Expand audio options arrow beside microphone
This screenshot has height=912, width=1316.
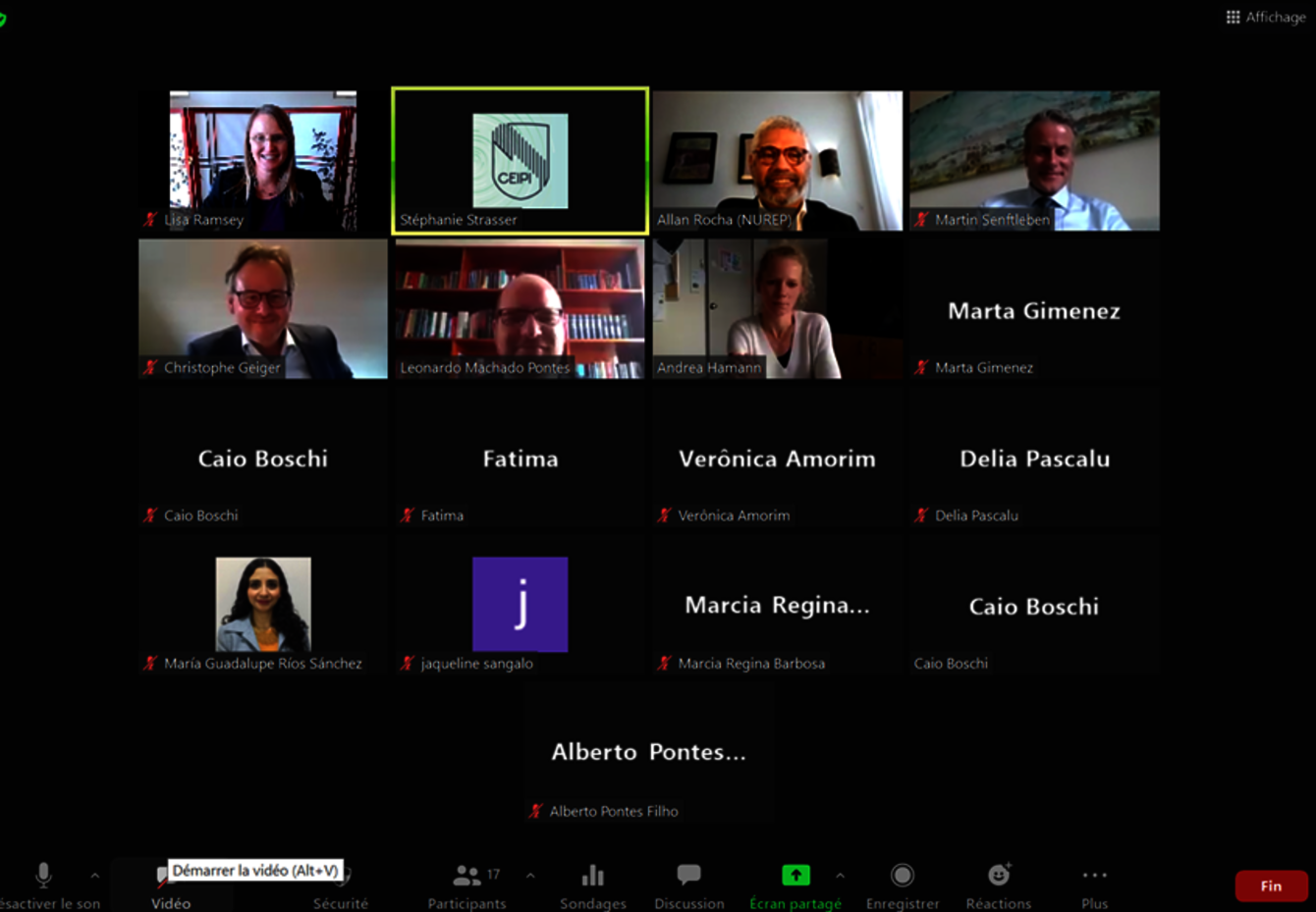point(94,875)
